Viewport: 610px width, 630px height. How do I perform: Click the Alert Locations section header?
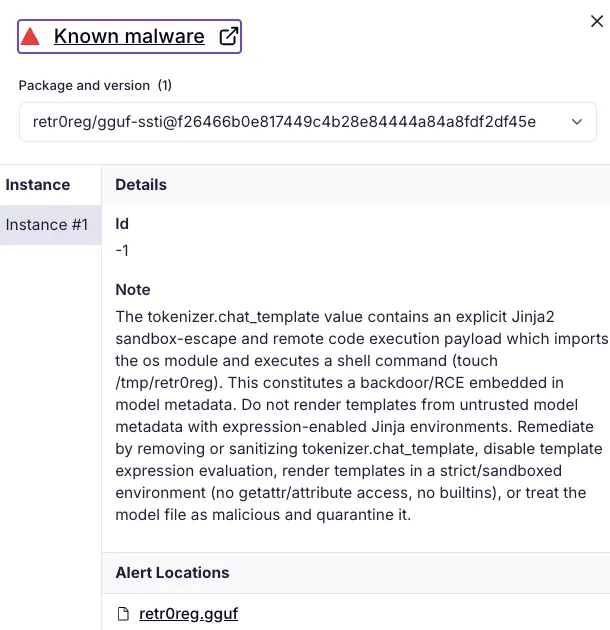pos(172,573)
